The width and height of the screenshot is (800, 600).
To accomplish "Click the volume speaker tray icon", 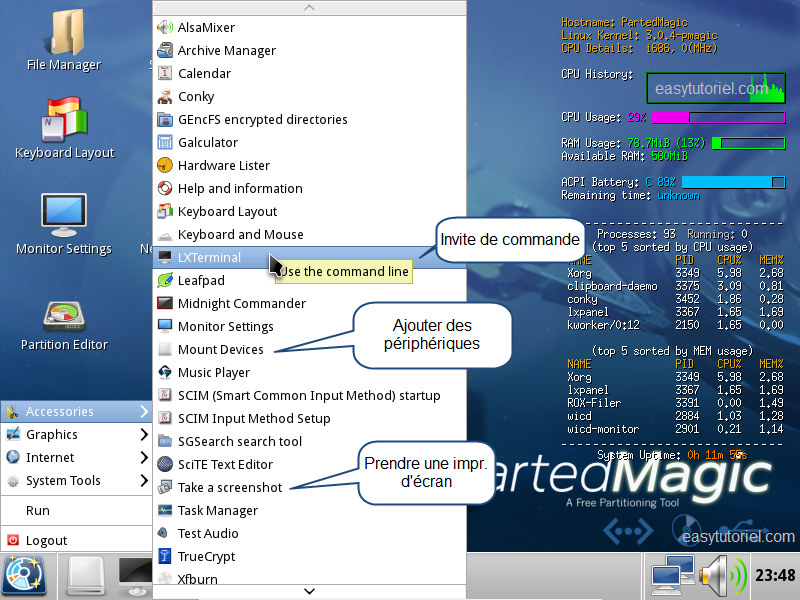I will click(x=723, y=577).
